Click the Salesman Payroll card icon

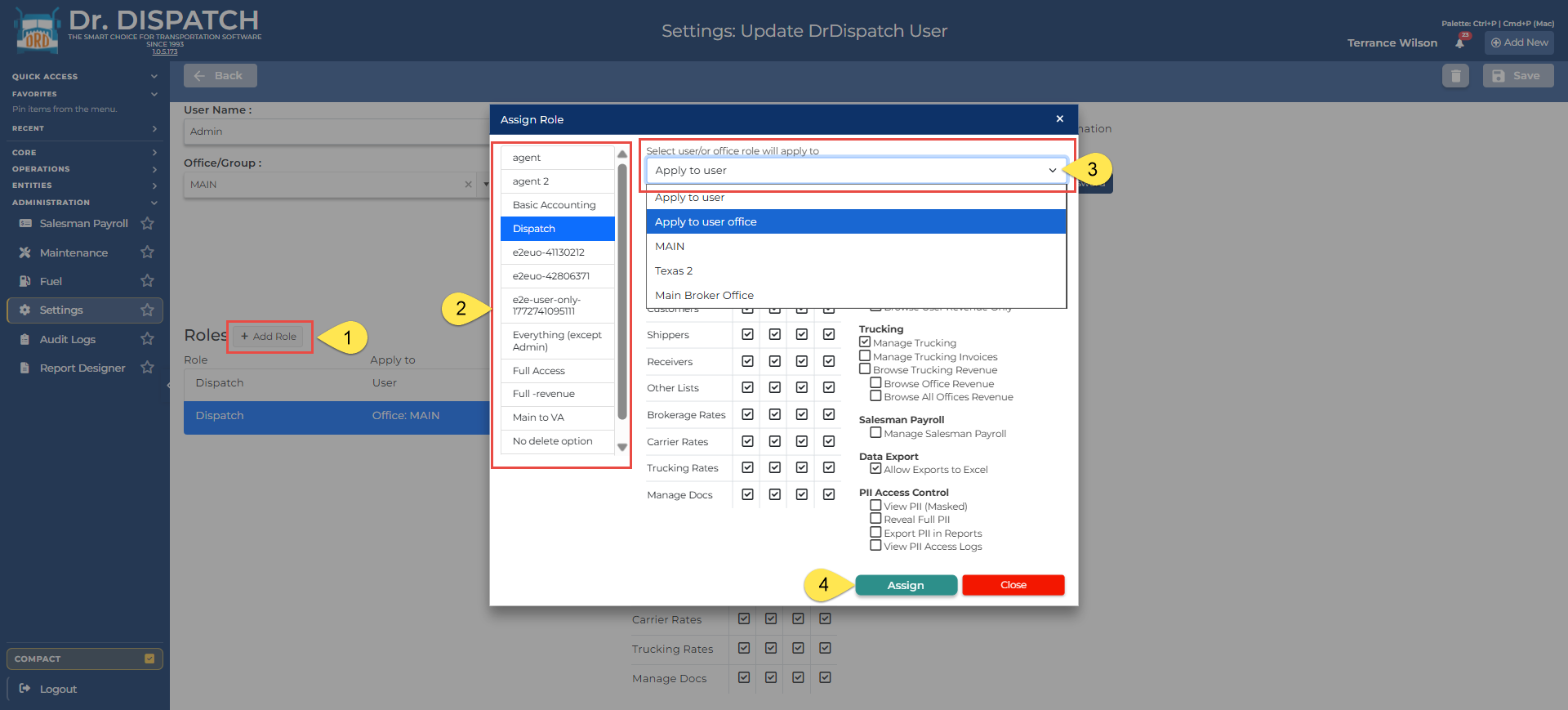pos(25,223)
